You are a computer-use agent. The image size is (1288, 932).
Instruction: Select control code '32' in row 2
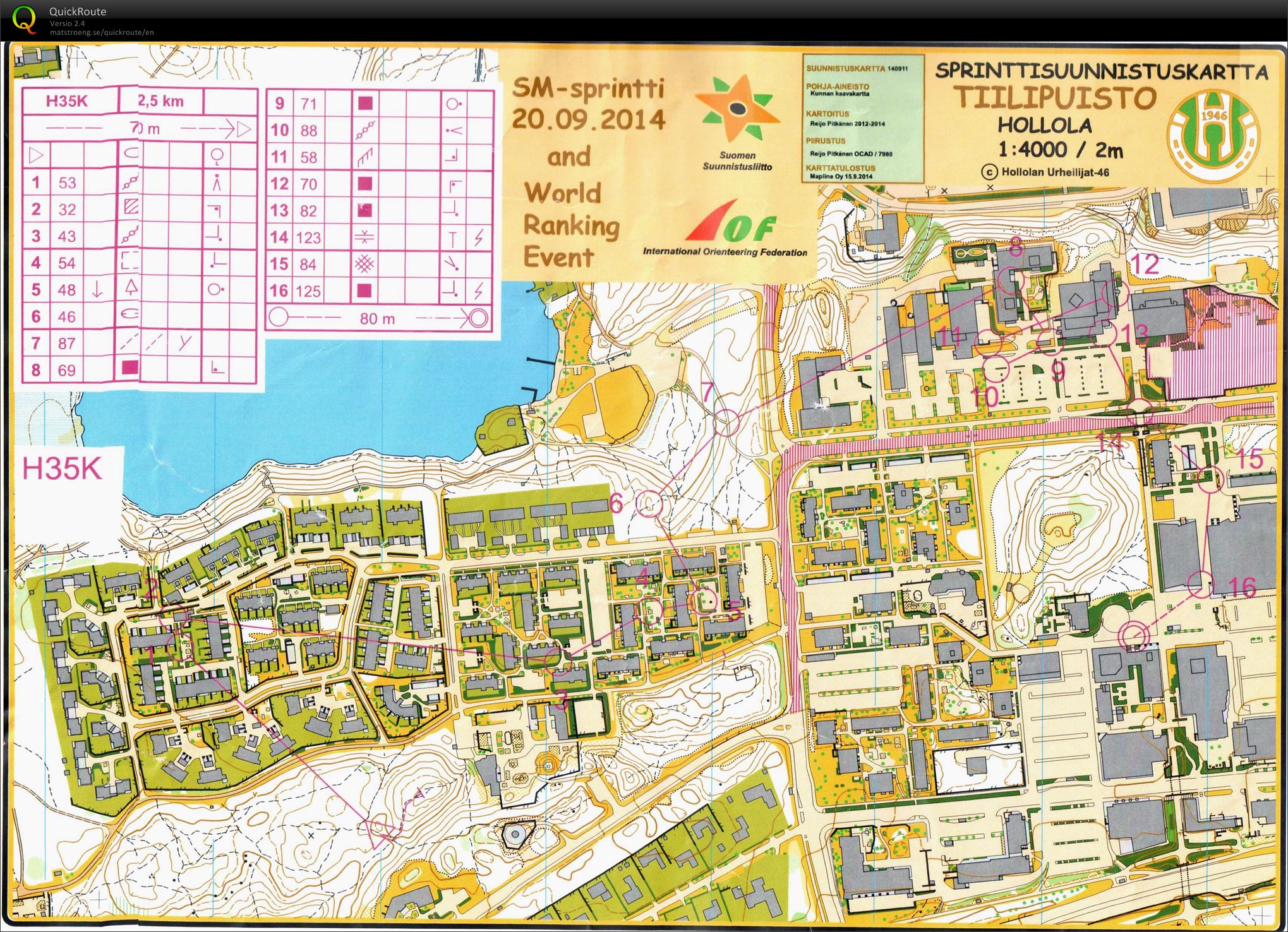(x=67, y=210)
